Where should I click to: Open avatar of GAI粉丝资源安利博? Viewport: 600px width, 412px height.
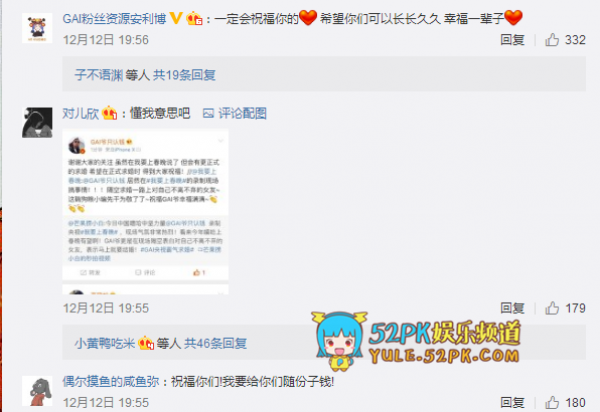pos(37,28)
